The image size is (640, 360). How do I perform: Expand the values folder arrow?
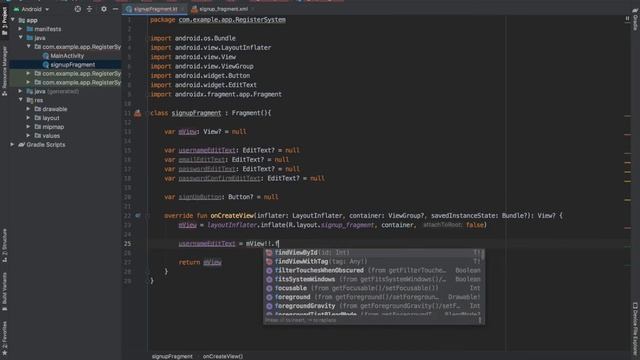pyautogui.click(x=29, y=136)
